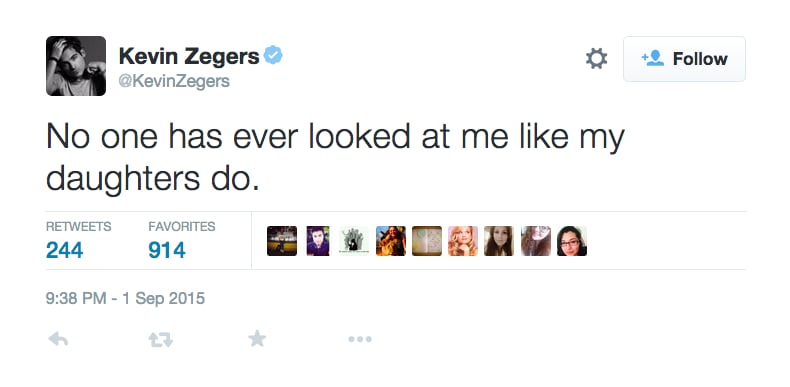The height and width of the screenshot is (387, 790).
Task: Open Kevin Zegers' profile picture
Action: [x=76, y=66]
